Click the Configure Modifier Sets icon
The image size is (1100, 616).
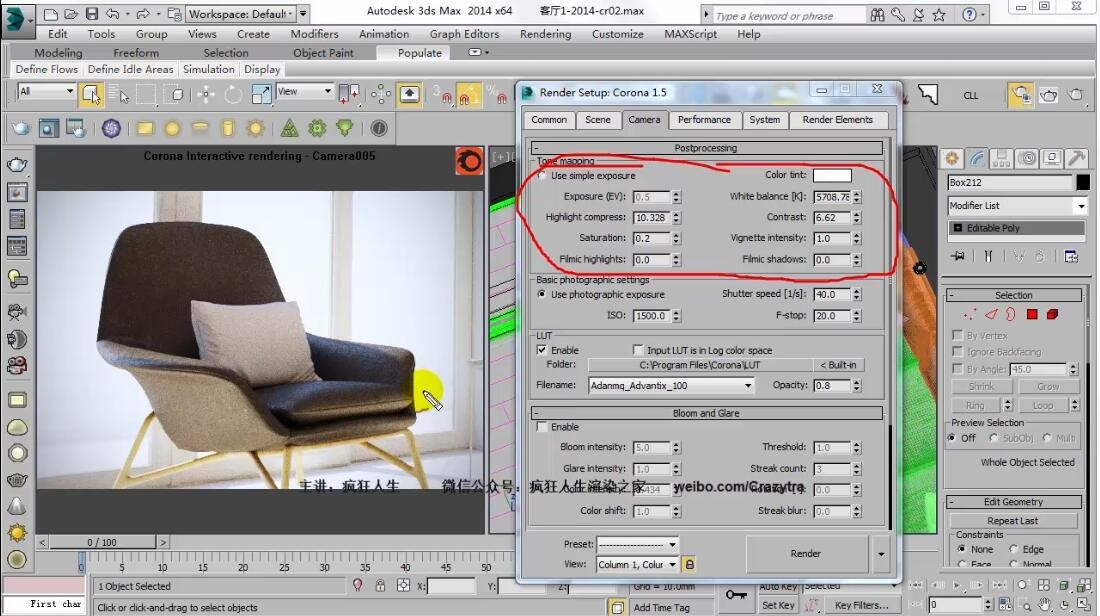[x=1071, y=256]
